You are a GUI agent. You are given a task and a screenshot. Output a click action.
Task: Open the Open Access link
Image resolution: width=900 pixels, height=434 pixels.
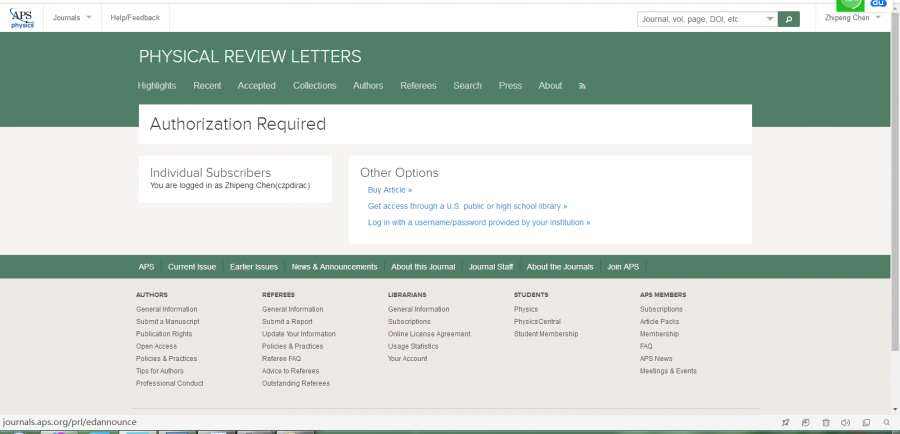click(156, 346)
